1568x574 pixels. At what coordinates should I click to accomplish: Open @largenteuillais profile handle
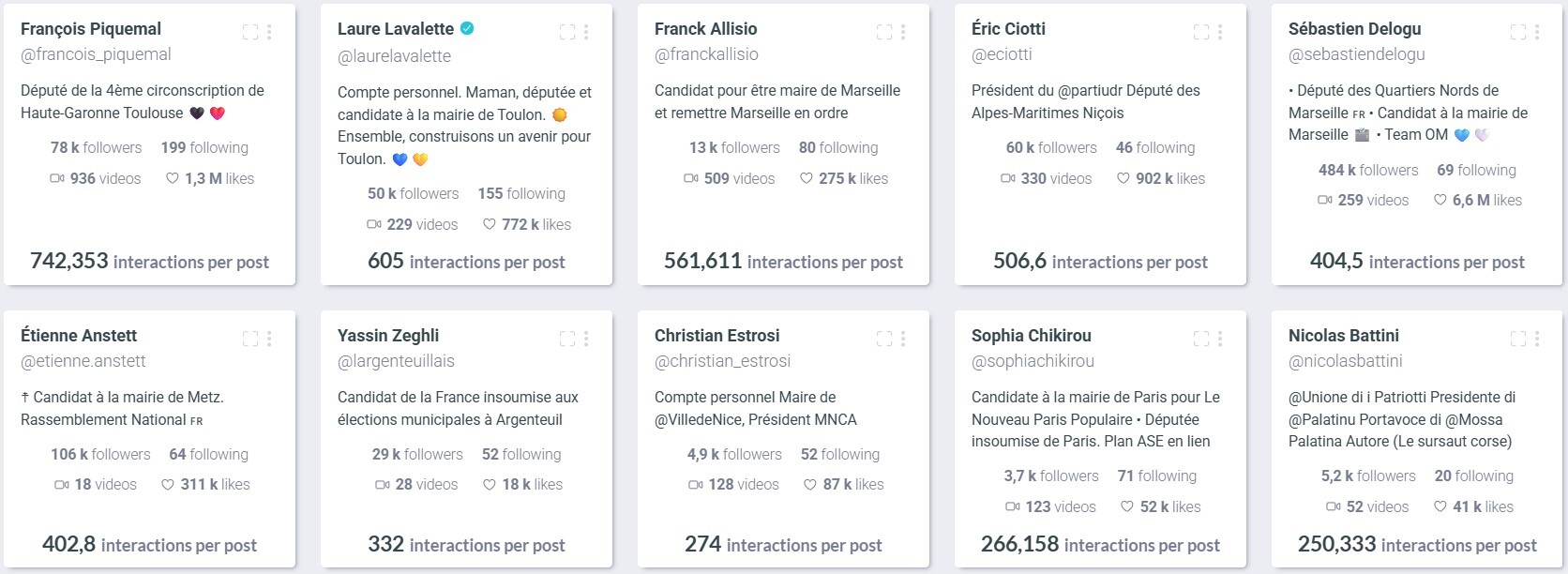[396, 361]
